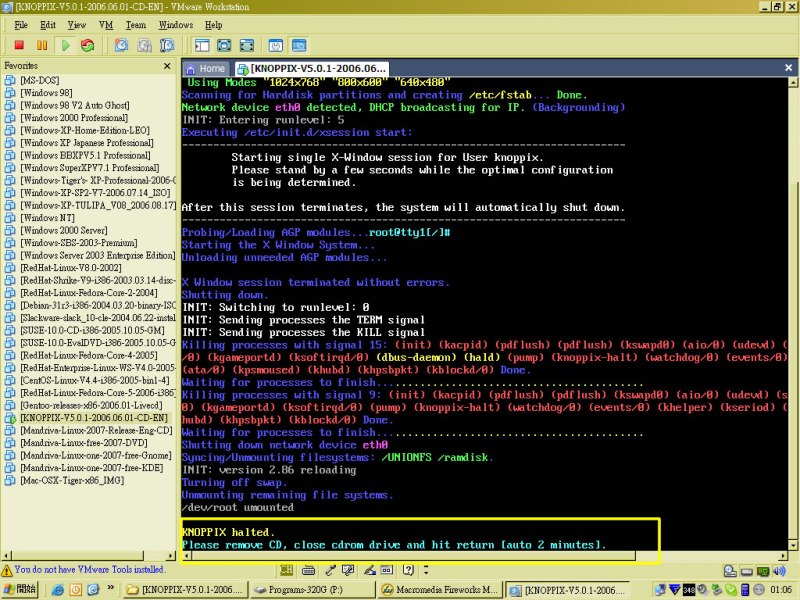Take a snapshot with the toolbar icon
Viewport: 800px width, 600px height.
coord(121,45)
